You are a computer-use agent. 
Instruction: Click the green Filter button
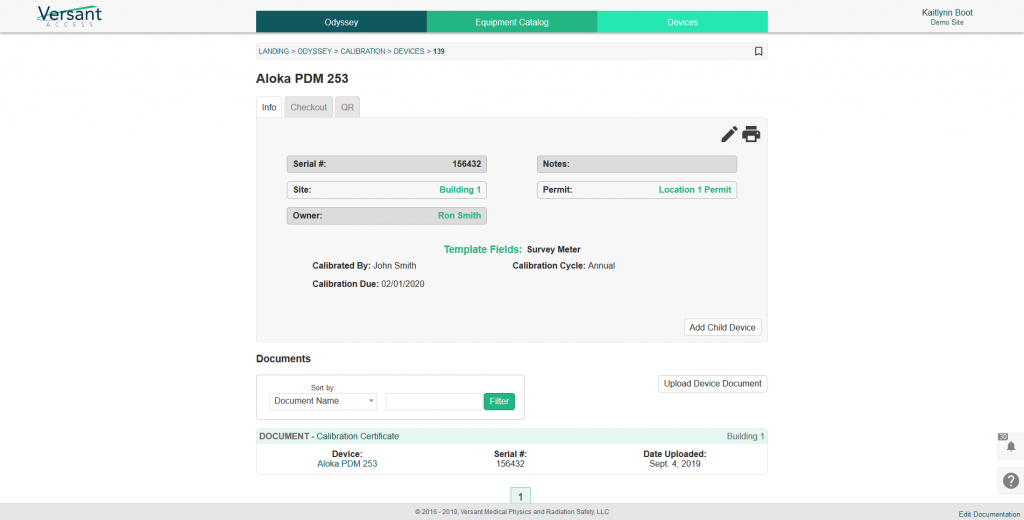click(499, 401)
